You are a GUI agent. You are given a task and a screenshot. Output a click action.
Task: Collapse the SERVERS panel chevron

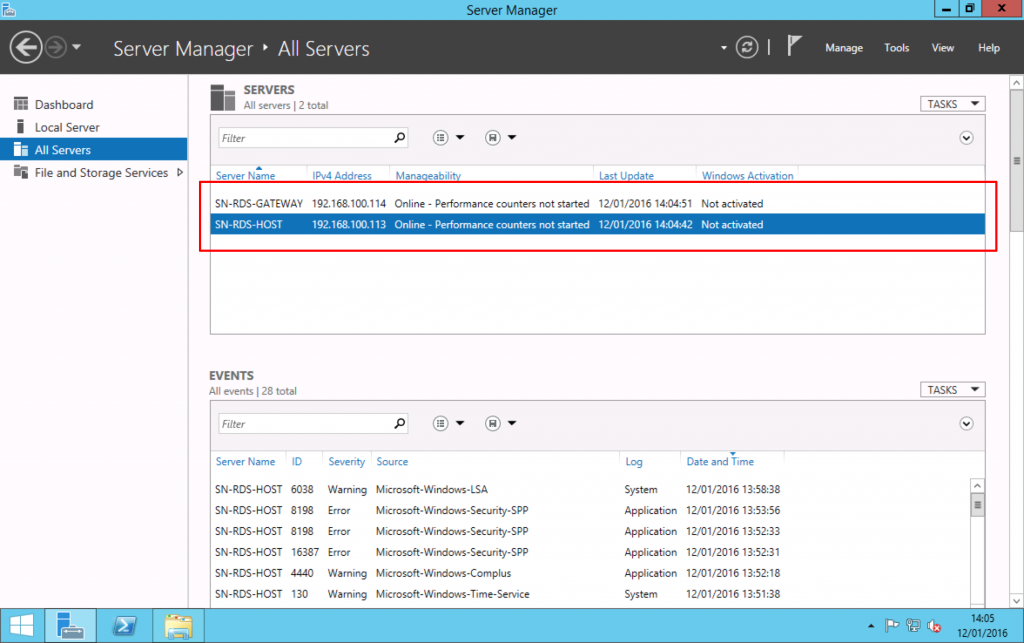(966, 138)
